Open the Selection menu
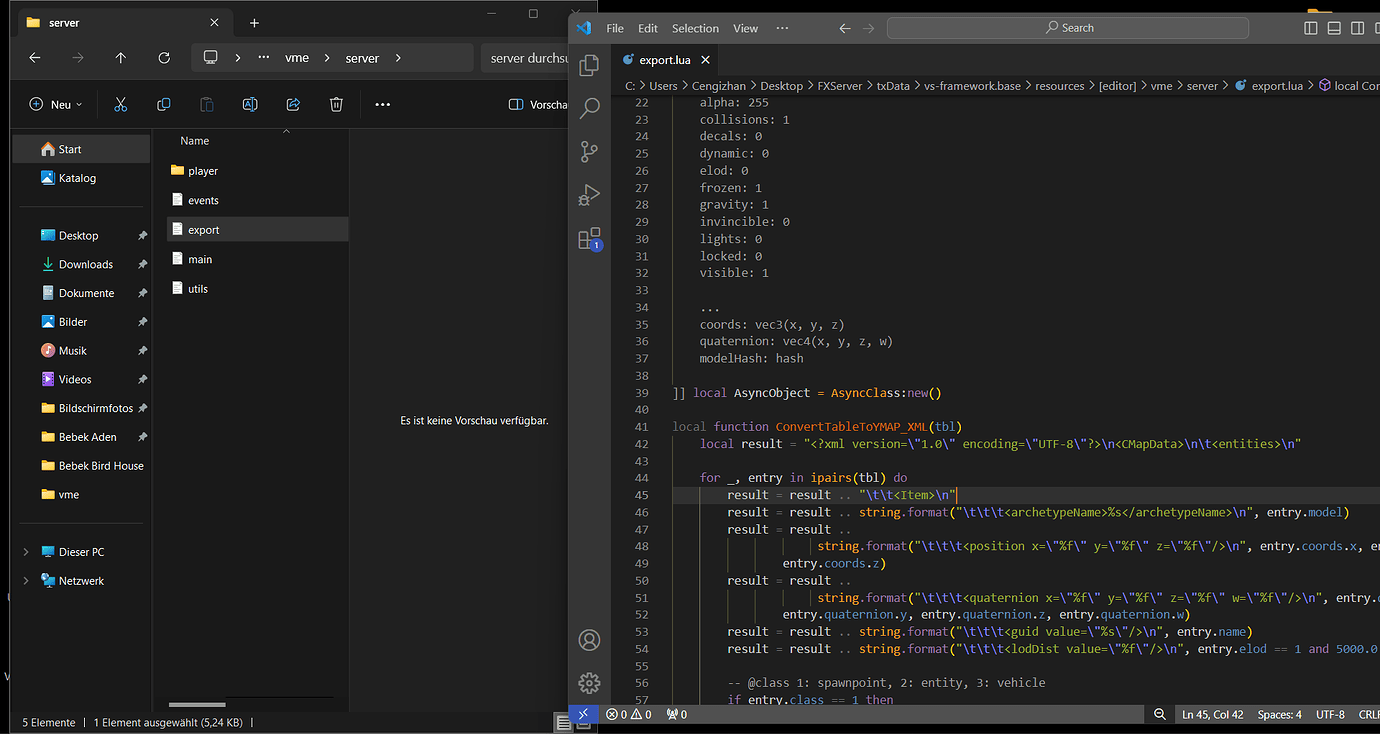The image size is (1380, 734). click(x=695, y=28)
